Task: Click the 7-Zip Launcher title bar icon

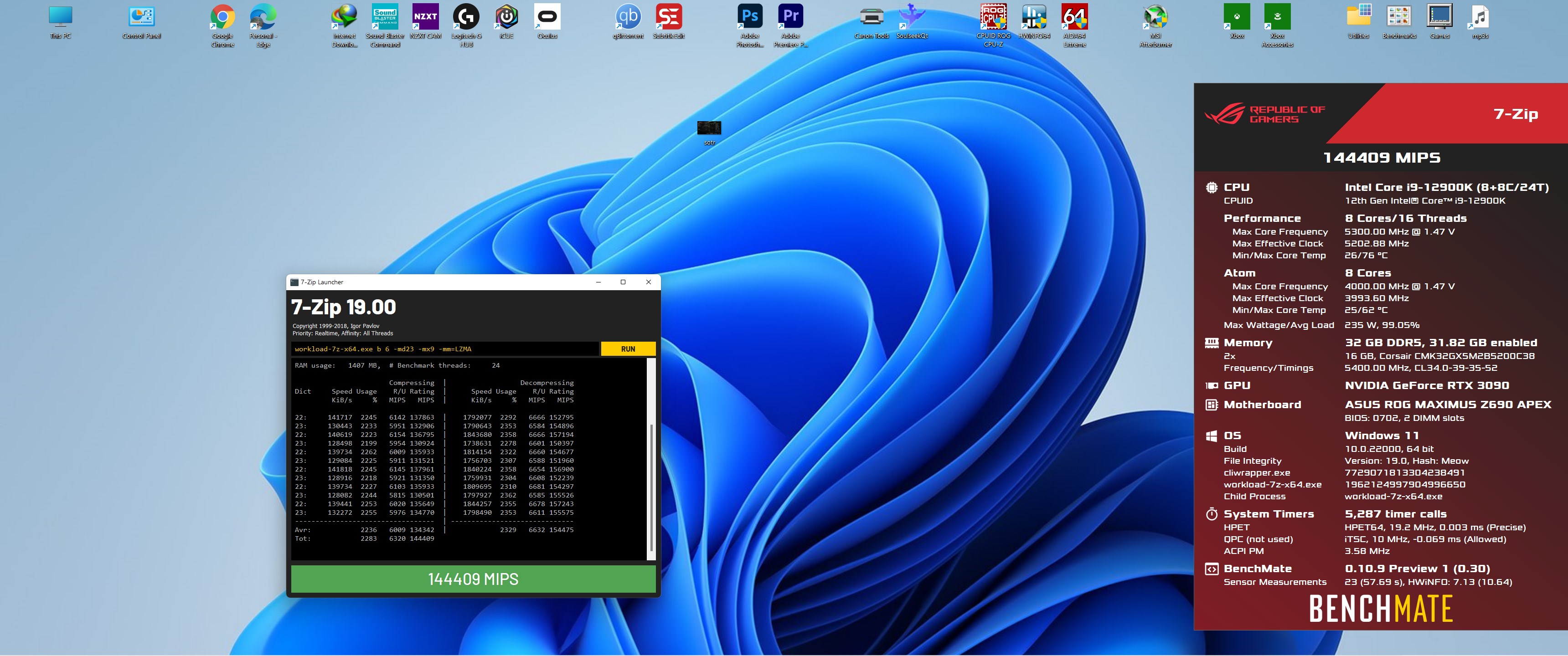Action: 294,282
